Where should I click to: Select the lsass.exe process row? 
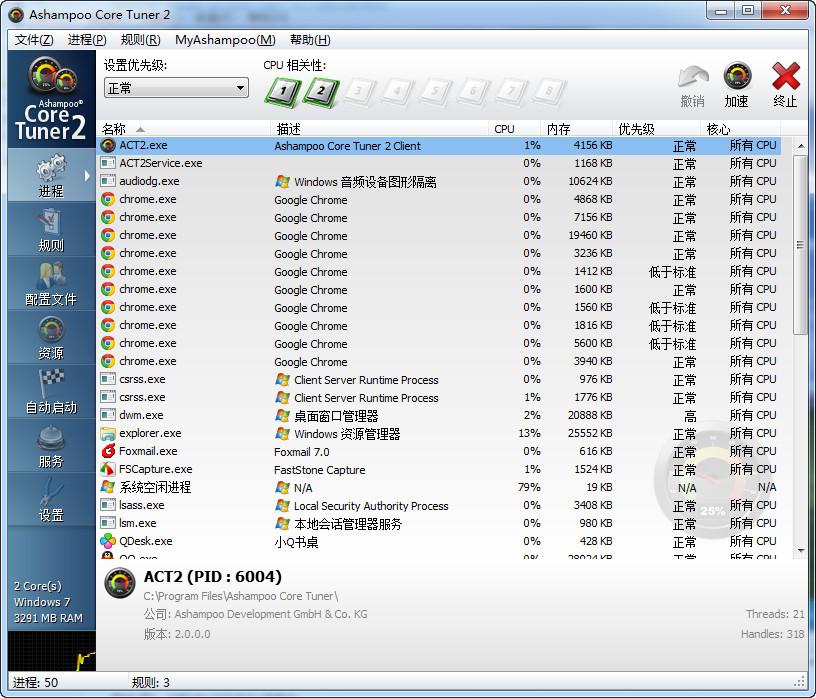tap(439, 505)
